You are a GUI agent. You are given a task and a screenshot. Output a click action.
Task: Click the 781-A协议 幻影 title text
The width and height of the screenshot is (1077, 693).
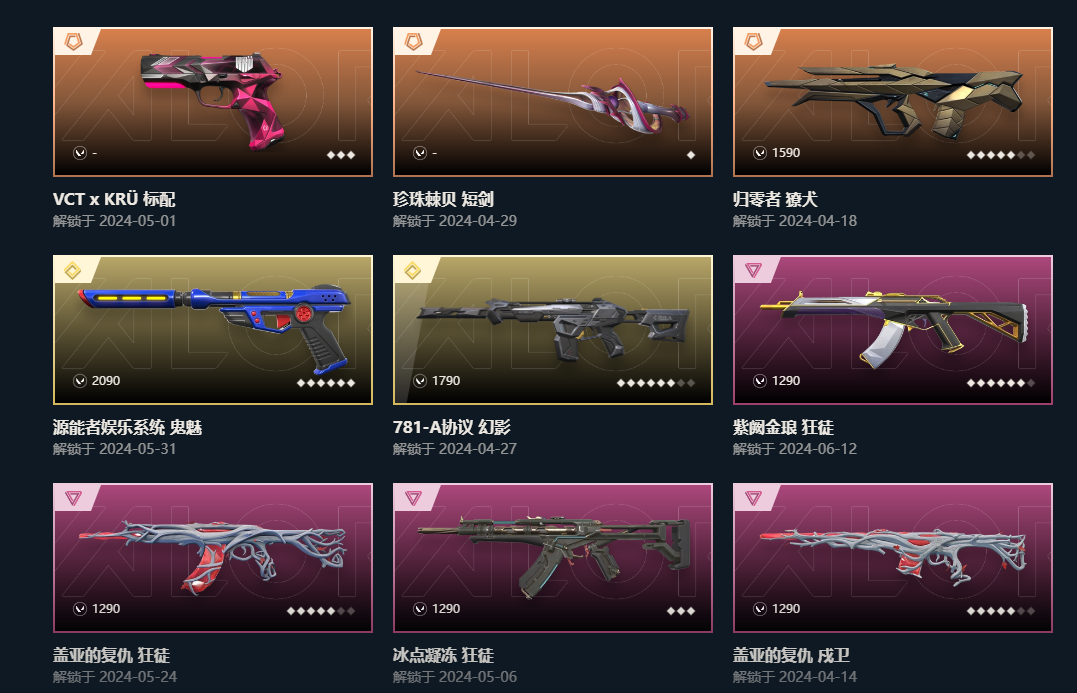point(451,427)
